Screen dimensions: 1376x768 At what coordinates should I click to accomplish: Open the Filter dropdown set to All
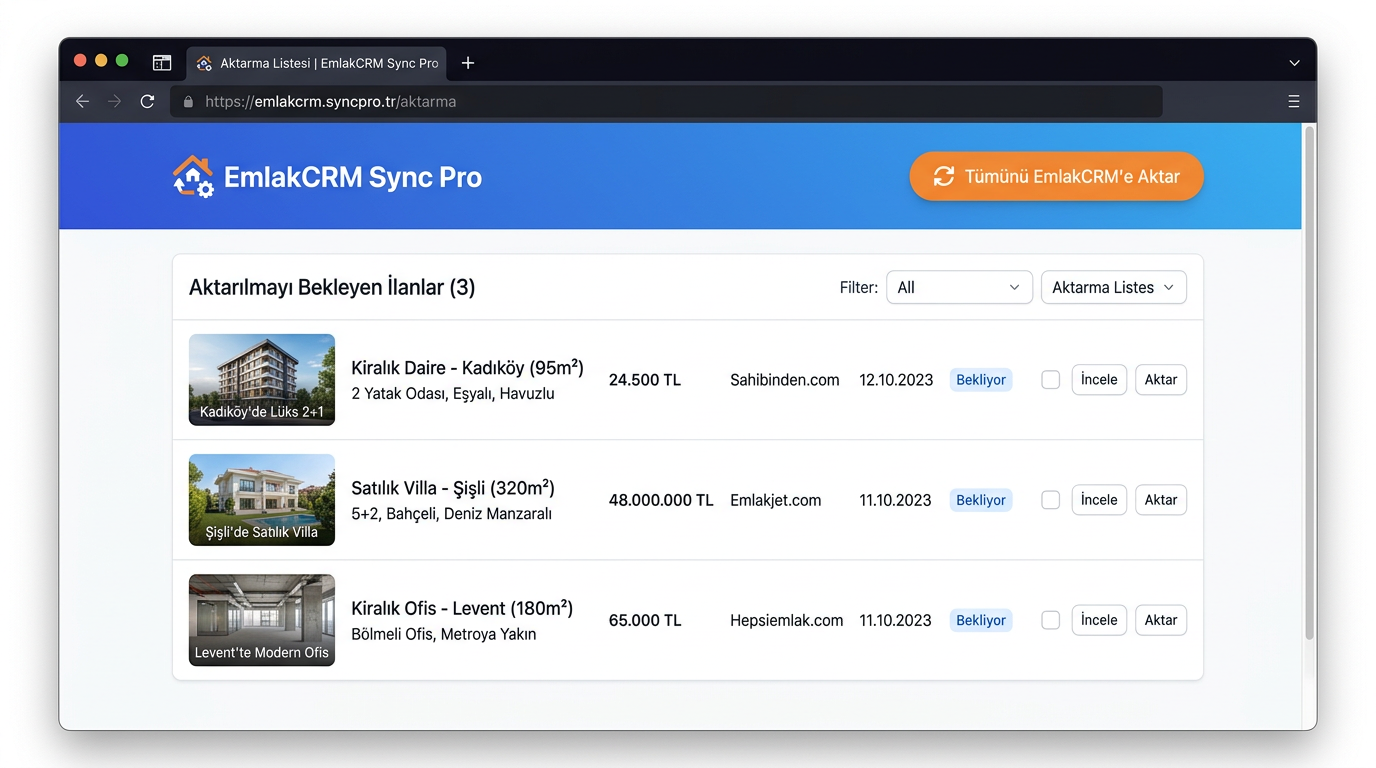tap(958, 287)
